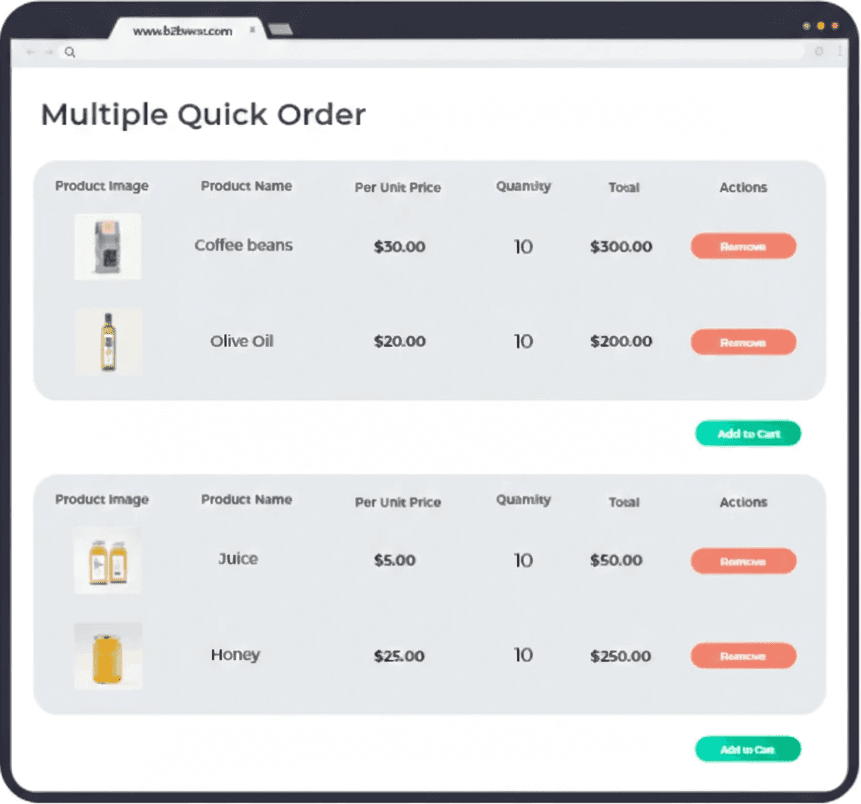
Task: Click Juice quantity value 10
Action: coord(523,560)
